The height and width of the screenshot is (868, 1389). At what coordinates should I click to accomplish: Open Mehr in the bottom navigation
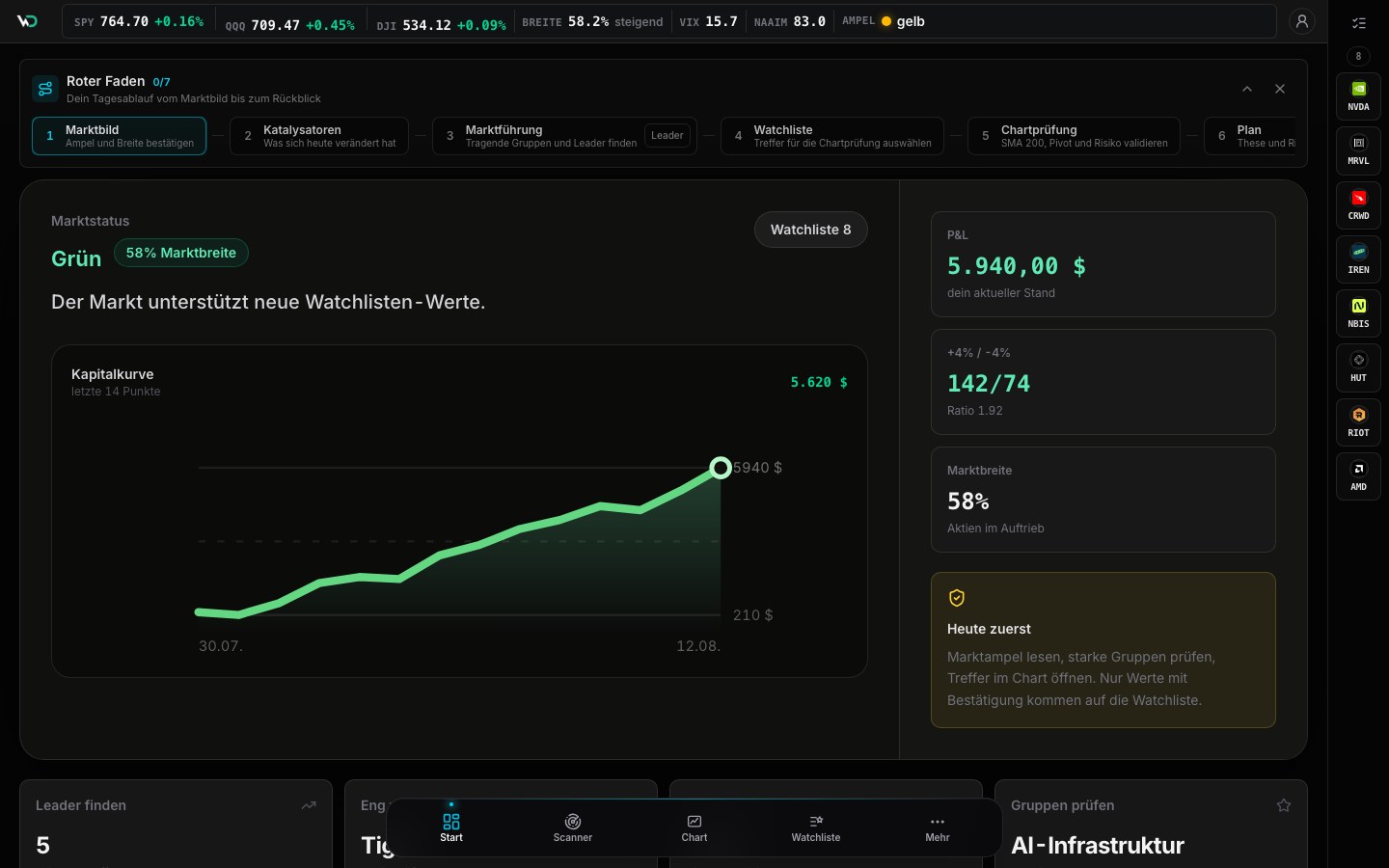tap(938, 827)
